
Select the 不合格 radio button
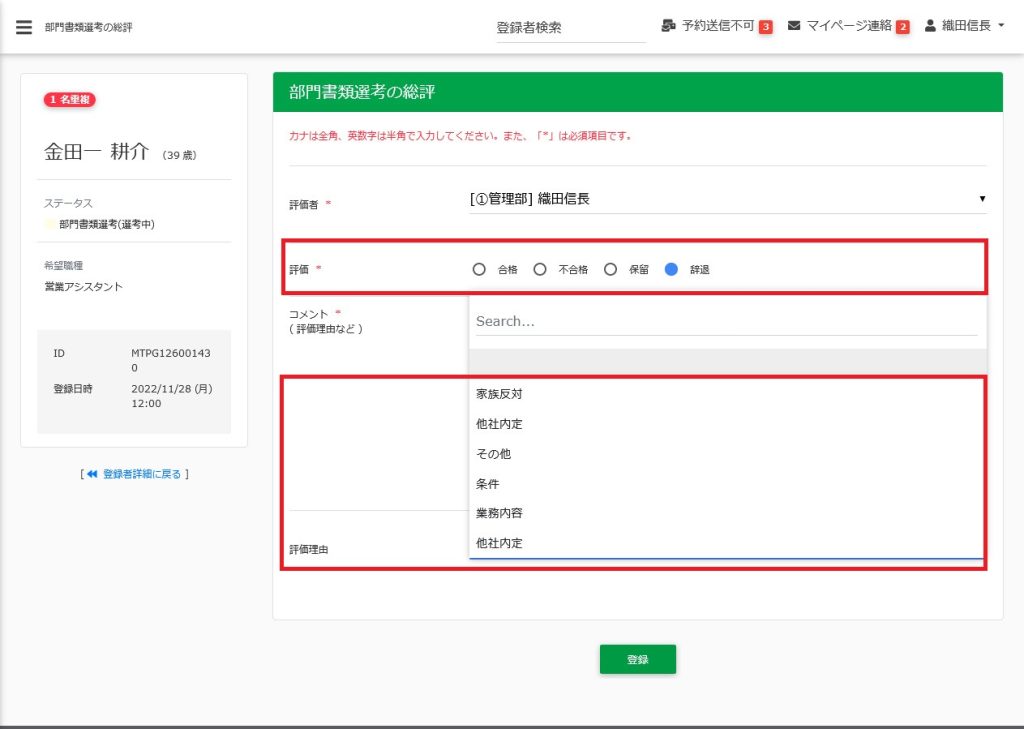pos(540,269)
